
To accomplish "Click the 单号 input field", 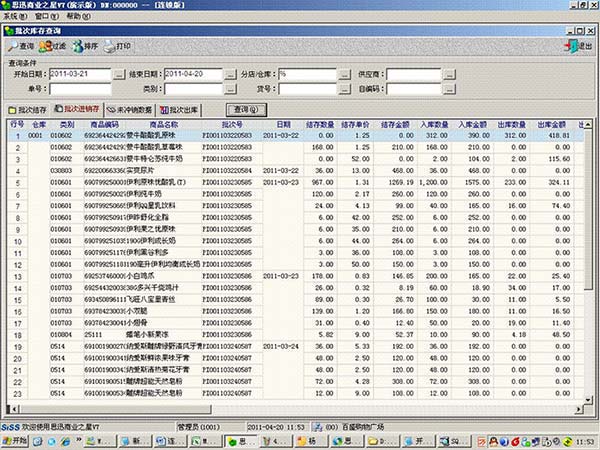I will pos(80,89).
